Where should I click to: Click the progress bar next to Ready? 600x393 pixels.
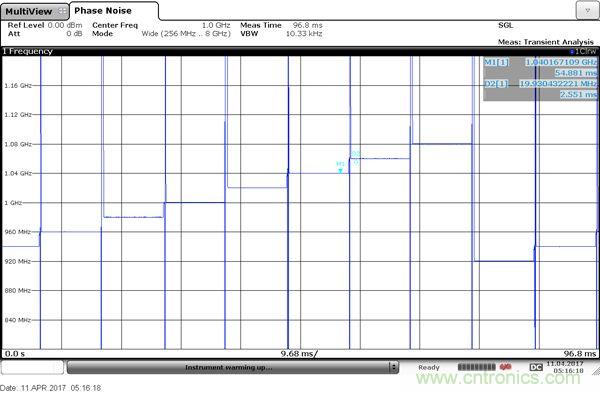click(477, 367)
